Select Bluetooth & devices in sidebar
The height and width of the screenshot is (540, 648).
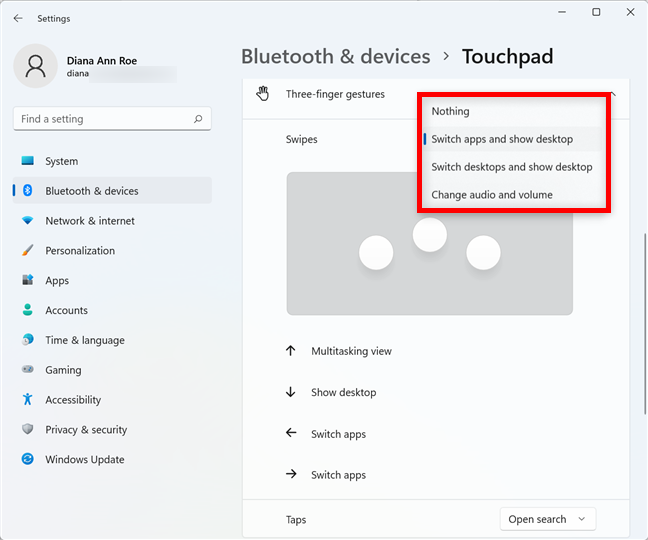tap(112, 190)
